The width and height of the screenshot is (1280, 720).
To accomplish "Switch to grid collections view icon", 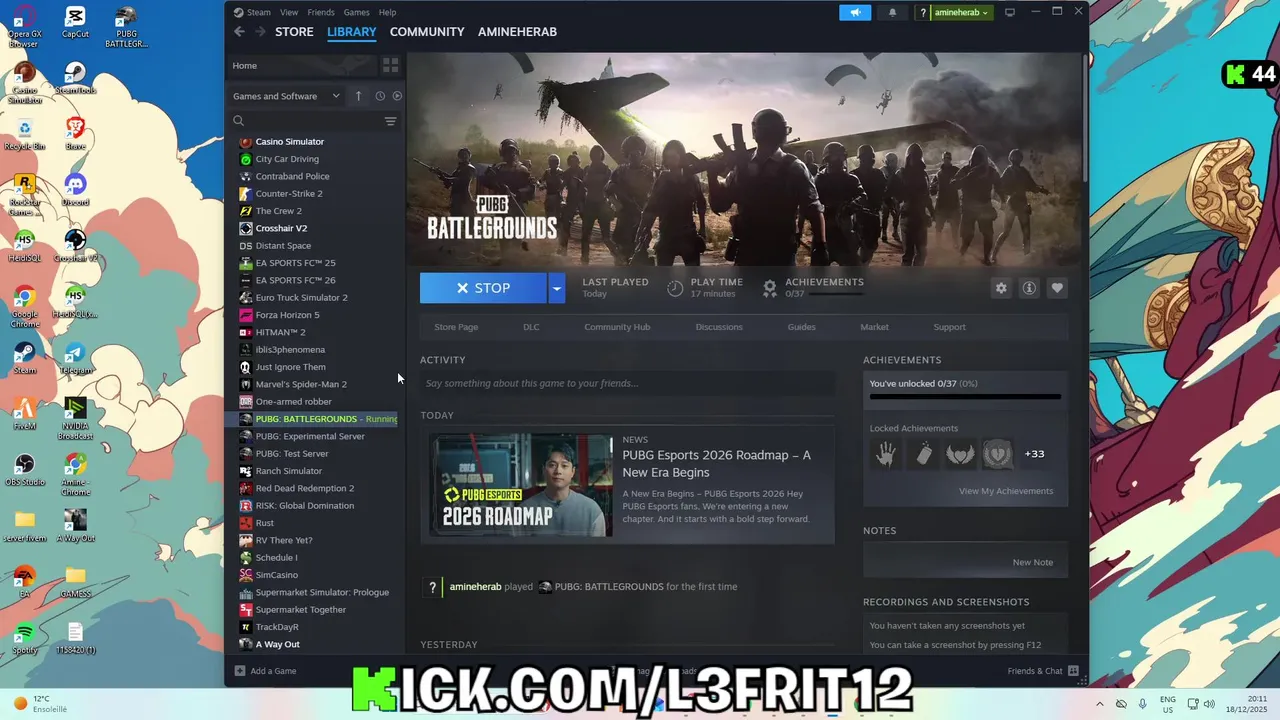I will pyautogui.click(x=390, y=65).
